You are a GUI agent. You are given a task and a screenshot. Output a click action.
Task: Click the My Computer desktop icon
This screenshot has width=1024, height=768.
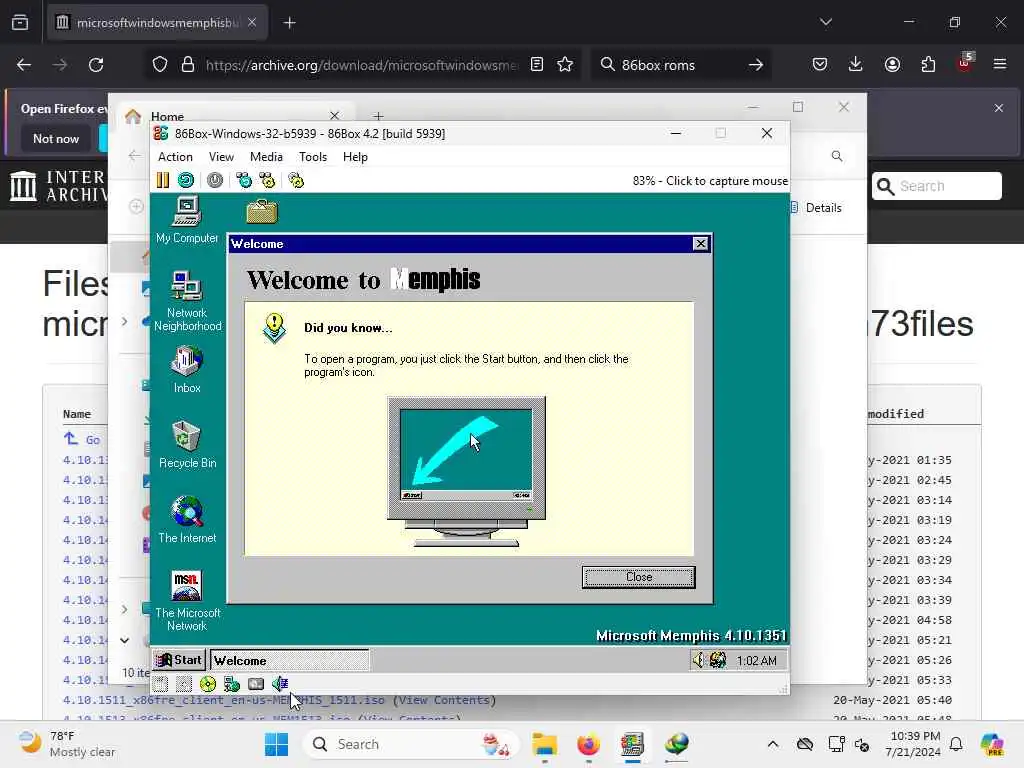187,219
